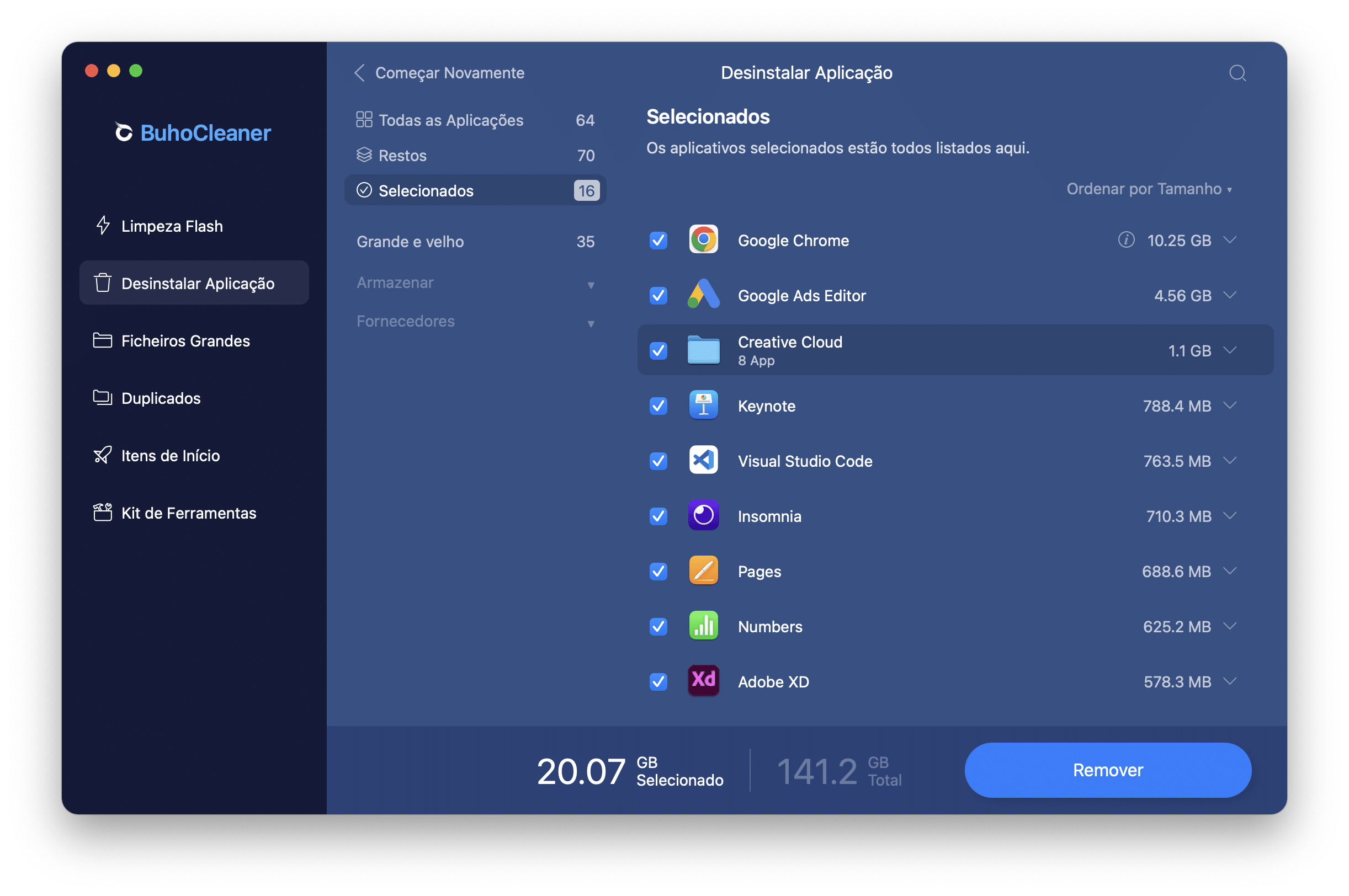Click the Adobe XD app icon
Image resolution: width=1349 pixels, height=896 pixels.
pos(703,681)
